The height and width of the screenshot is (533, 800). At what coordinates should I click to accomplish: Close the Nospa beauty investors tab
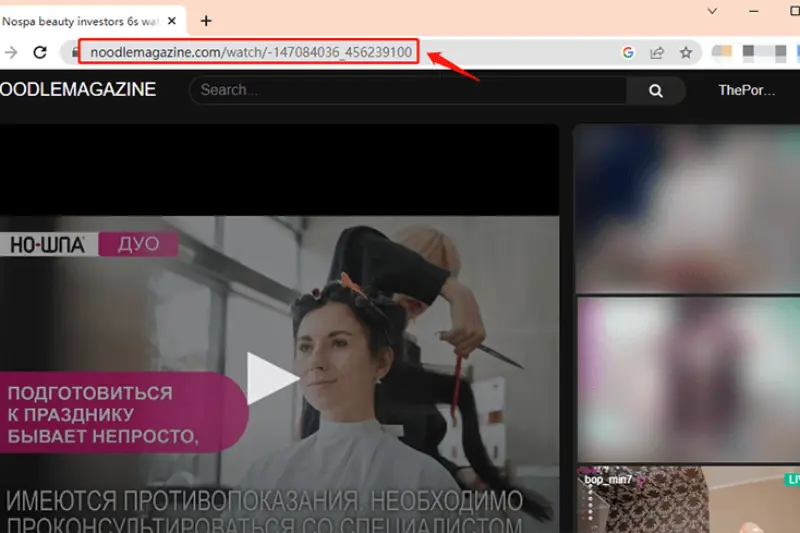(x=172, y=21)
